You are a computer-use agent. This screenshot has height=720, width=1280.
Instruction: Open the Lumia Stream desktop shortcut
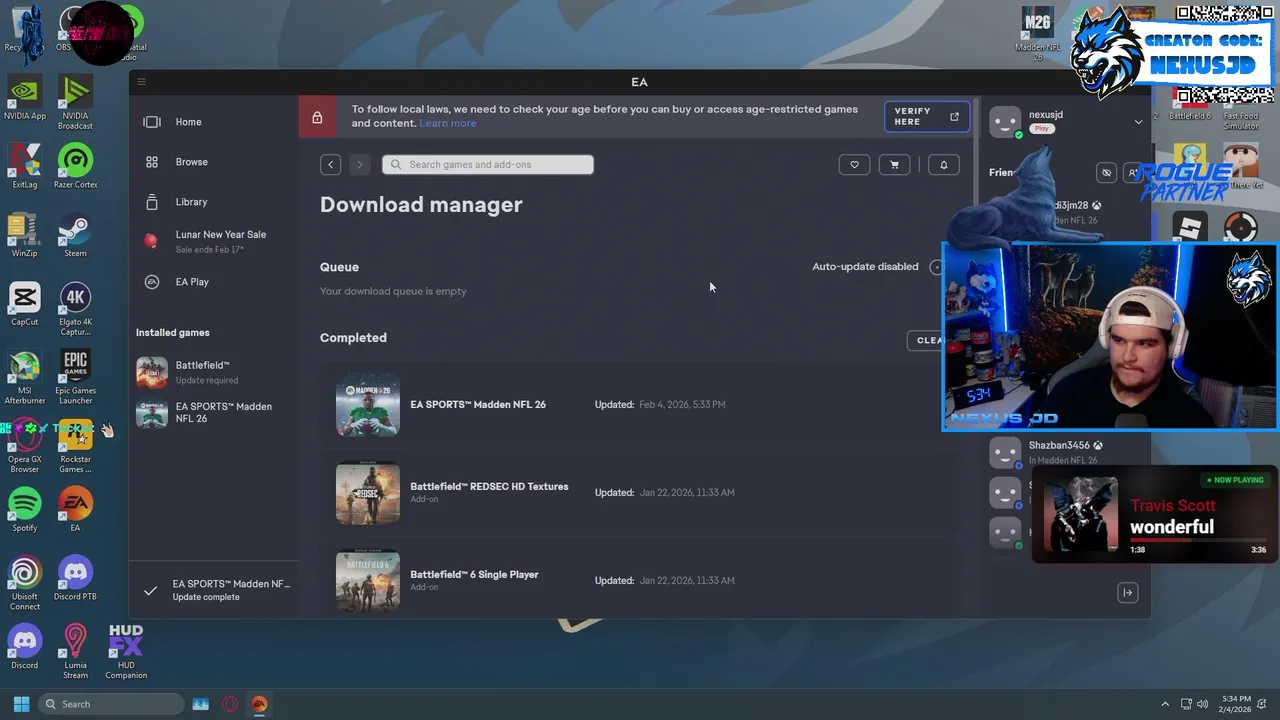[x=75, y=652]
